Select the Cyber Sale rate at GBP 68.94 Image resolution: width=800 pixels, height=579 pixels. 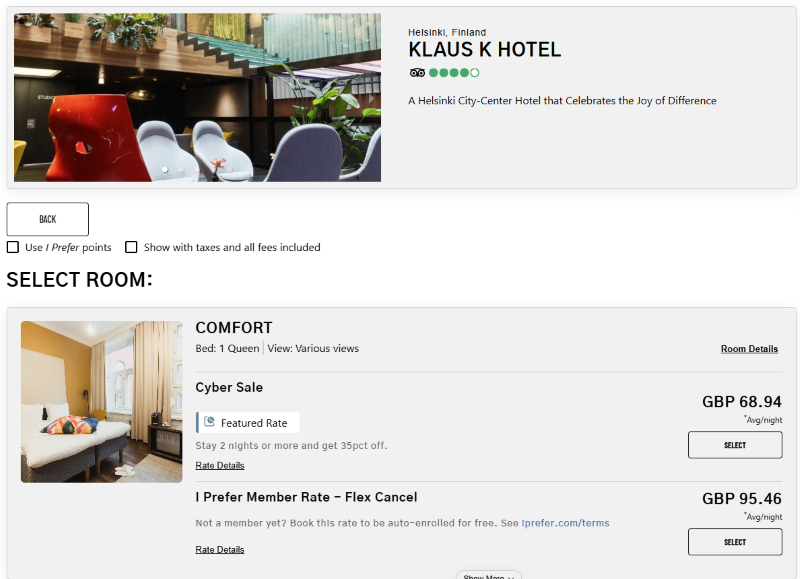735,445
